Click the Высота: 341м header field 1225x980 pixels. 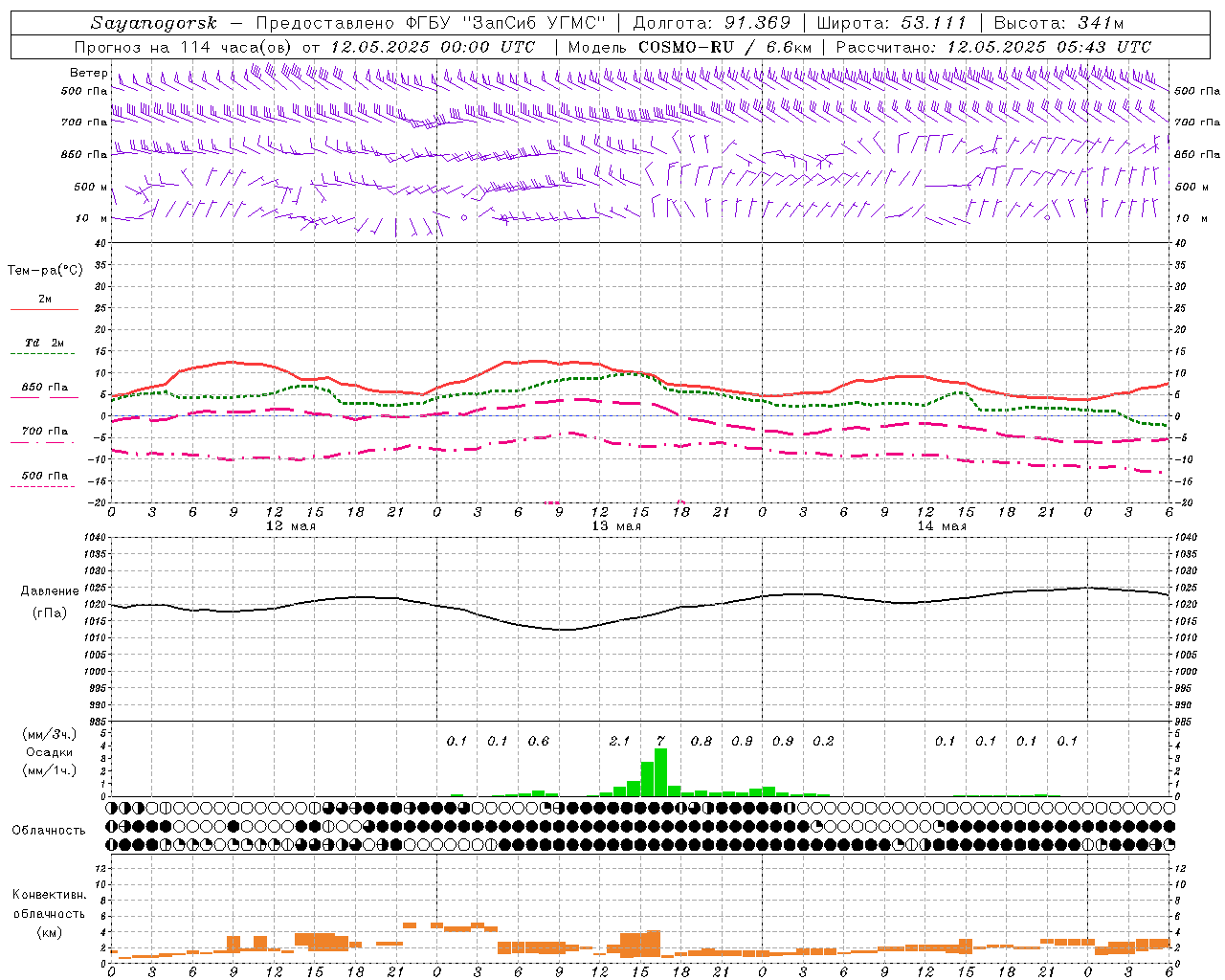coord(1058,23)
